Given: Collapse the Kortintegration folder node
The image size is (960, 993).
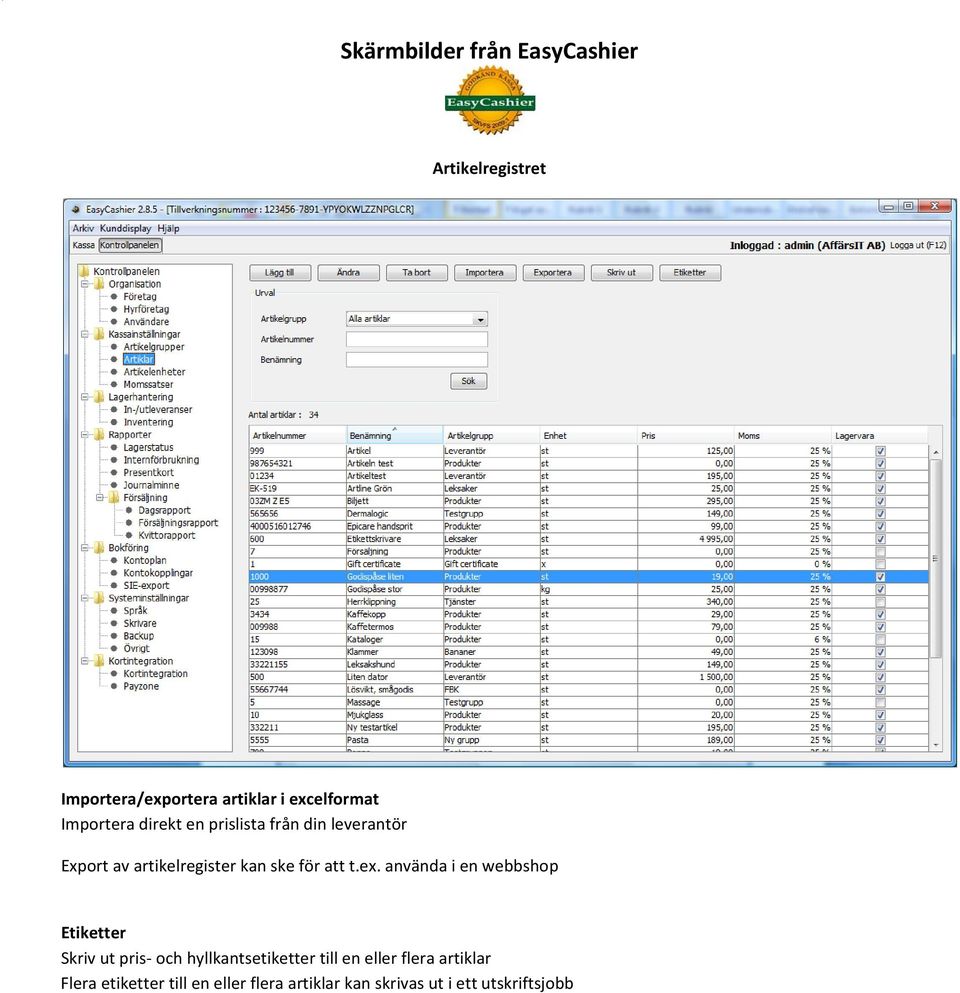Looking at the screenshot, I should (85, 661).
